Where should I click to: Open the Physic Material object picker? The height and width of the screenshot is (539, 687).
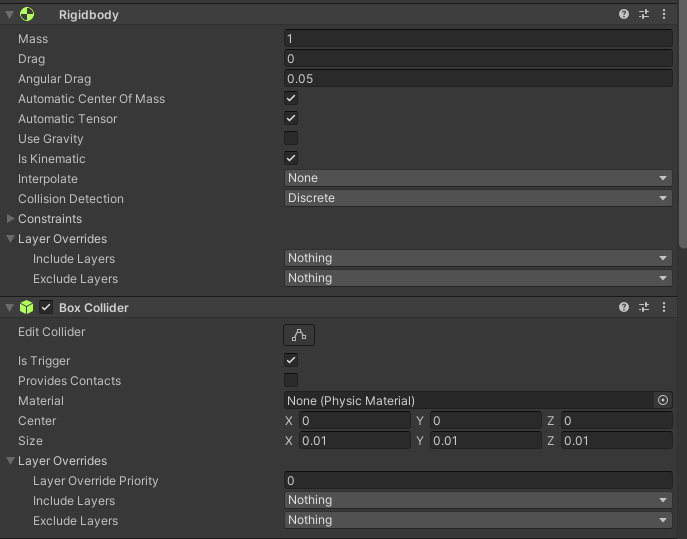662,401
